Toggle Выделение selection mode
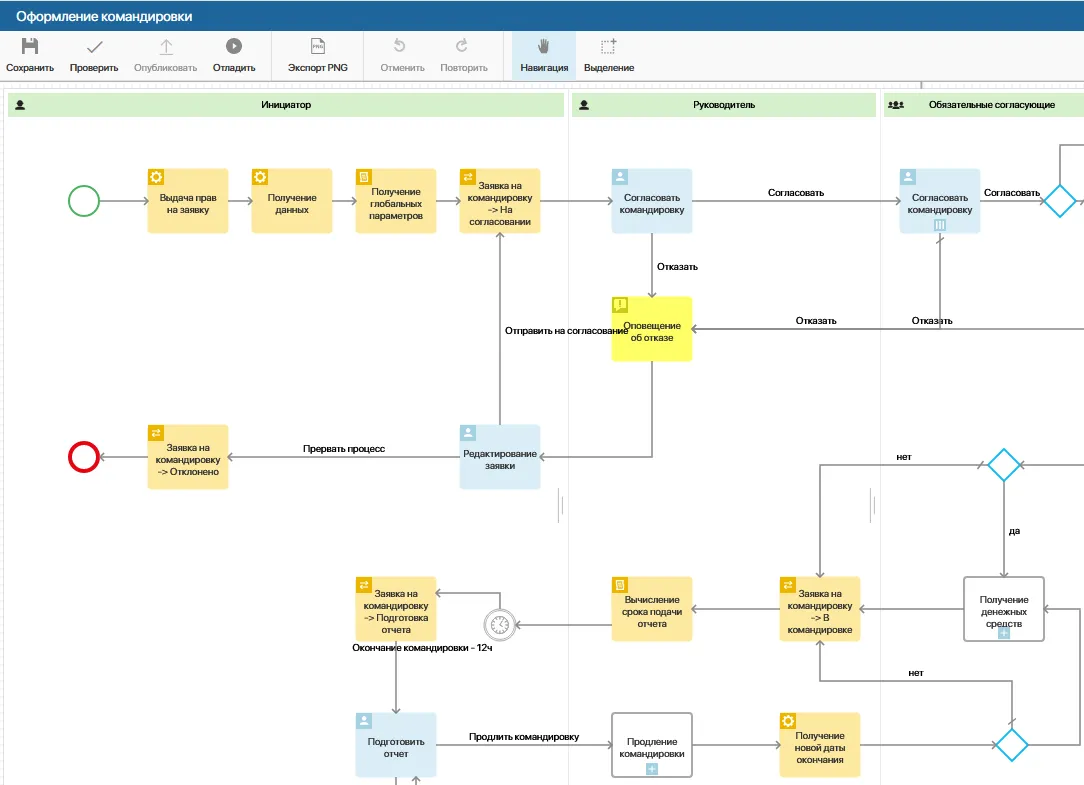This screenshot has width=1084, height=785. point(608,47)
